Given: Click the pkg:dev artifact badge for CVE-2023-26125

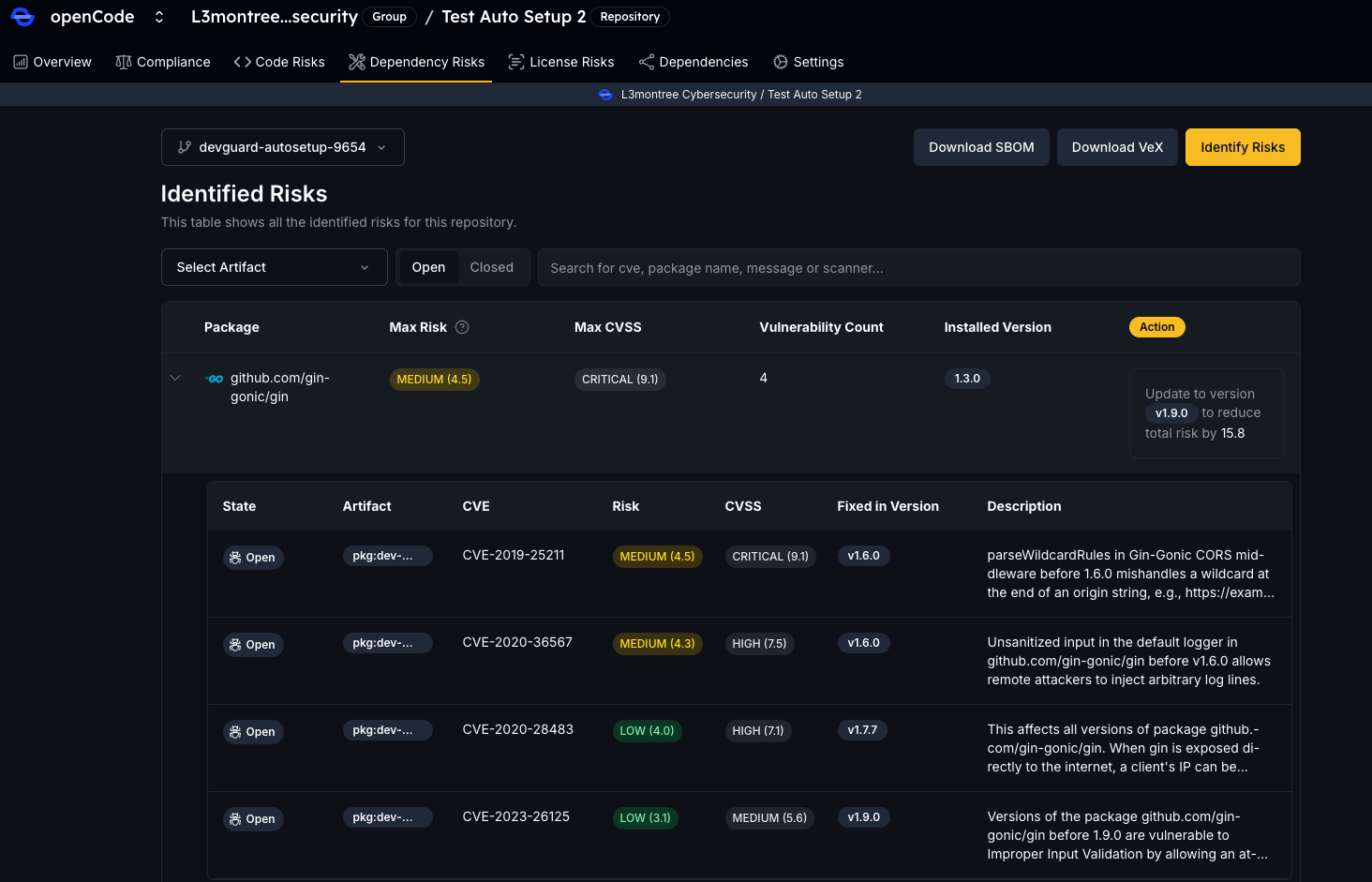Looking at the screenshot, I should pyautogui.click(x=387, y=817).
